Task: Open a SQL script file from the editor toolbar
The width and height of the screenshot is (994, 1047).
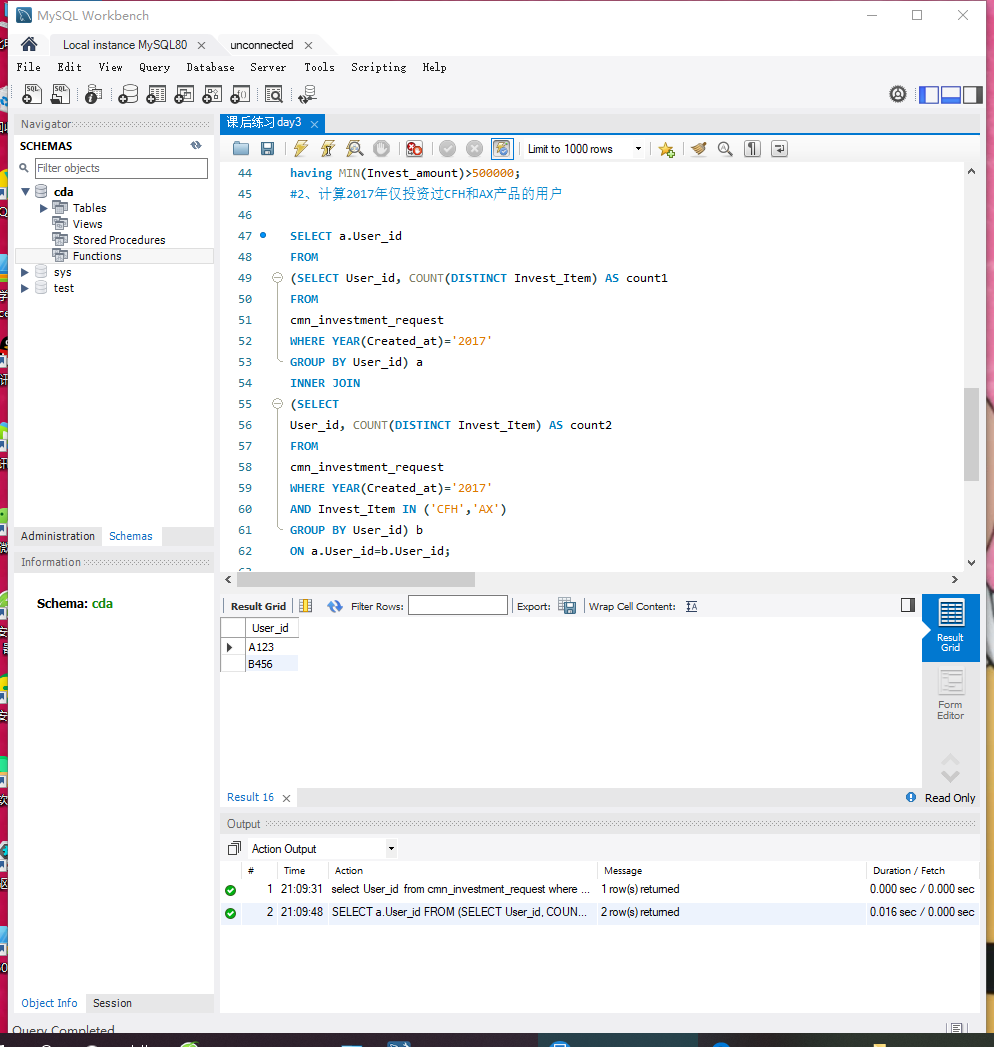Action: (241, 149)
